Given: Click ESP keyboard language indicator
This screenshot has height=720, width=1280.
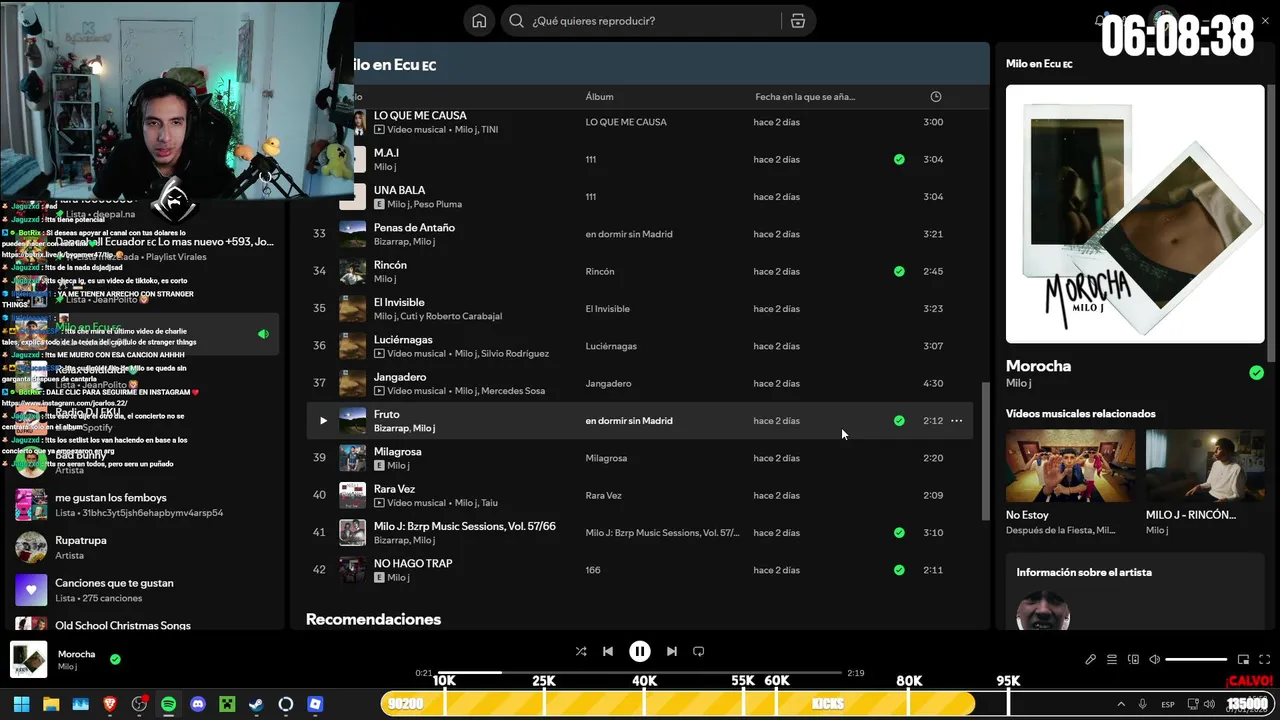Looking at the screenshot, I should click(x=1168, y=704).
